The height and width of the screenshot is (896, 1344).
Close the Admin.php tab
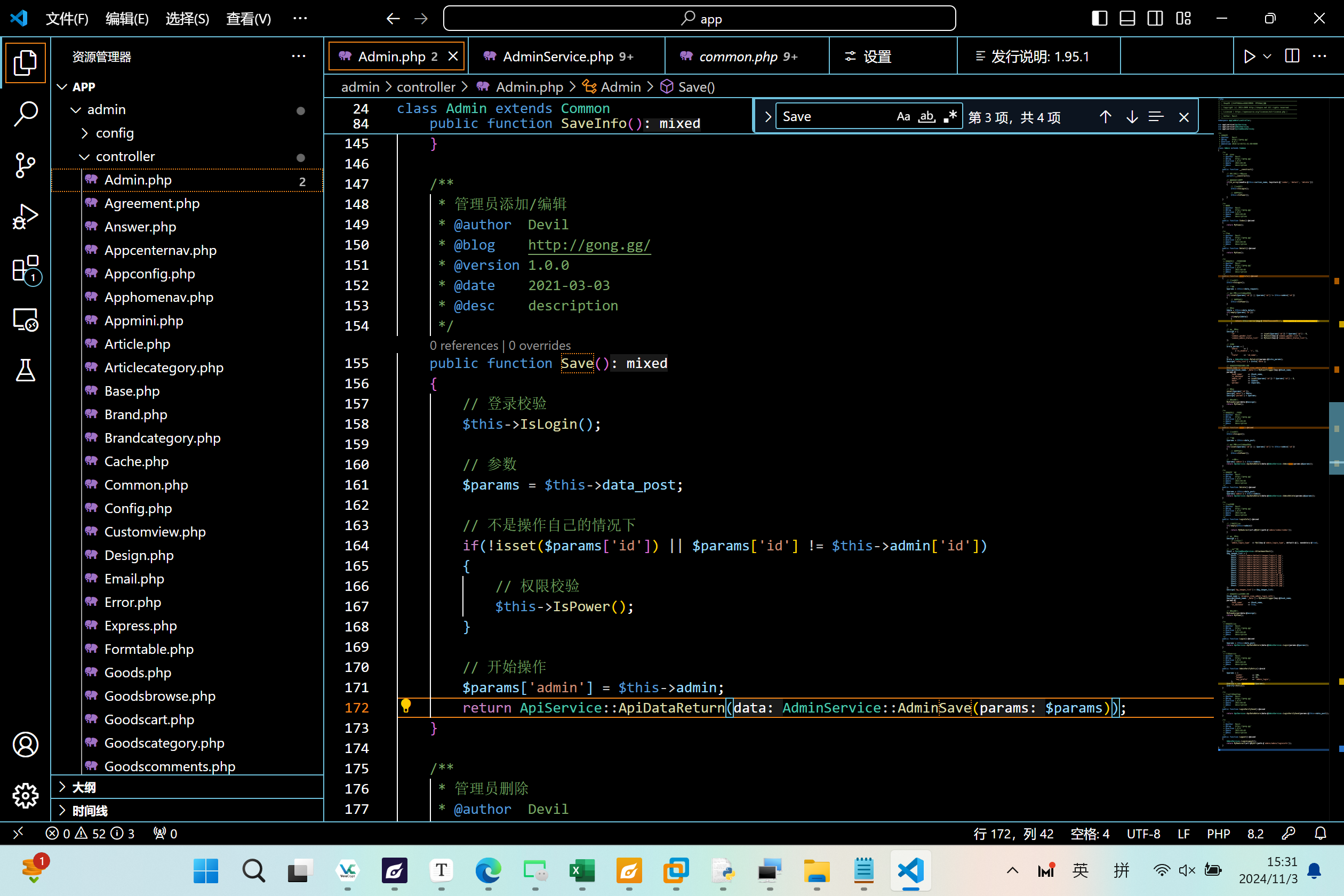[x=453, y=57]
